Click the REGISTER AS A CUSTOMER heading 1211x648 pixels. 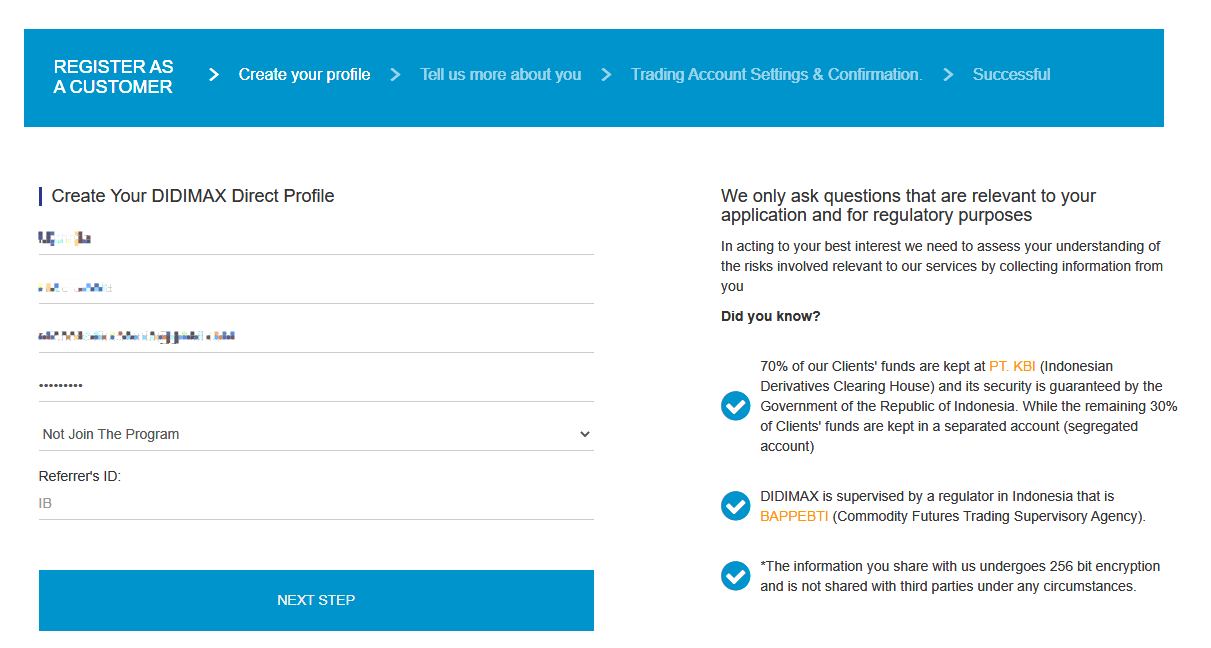coord(113,77)
